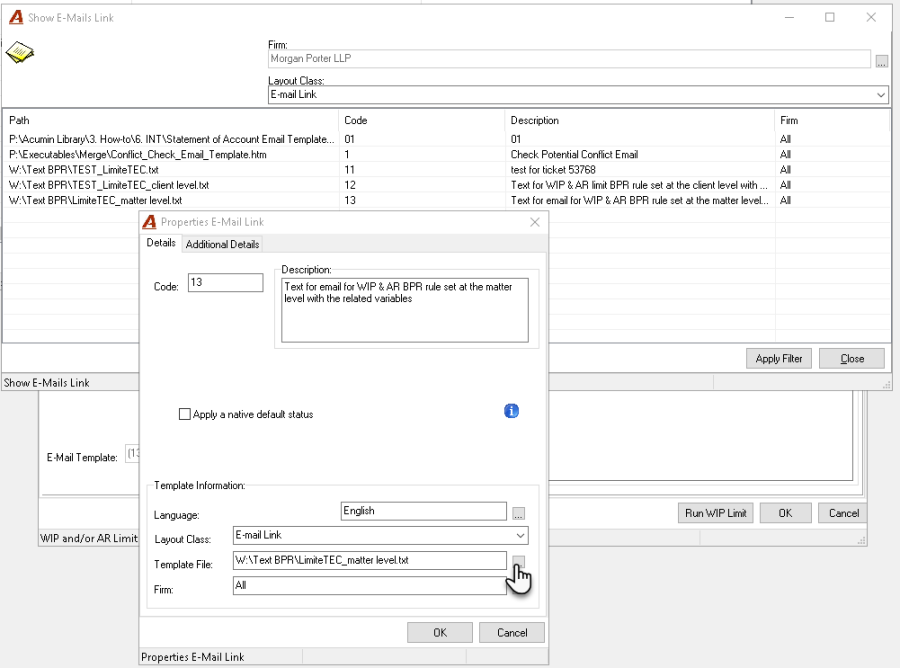This screenshot has width=900, height=668.
Task: Focus the Language field showing English
Action: [424, 511]
